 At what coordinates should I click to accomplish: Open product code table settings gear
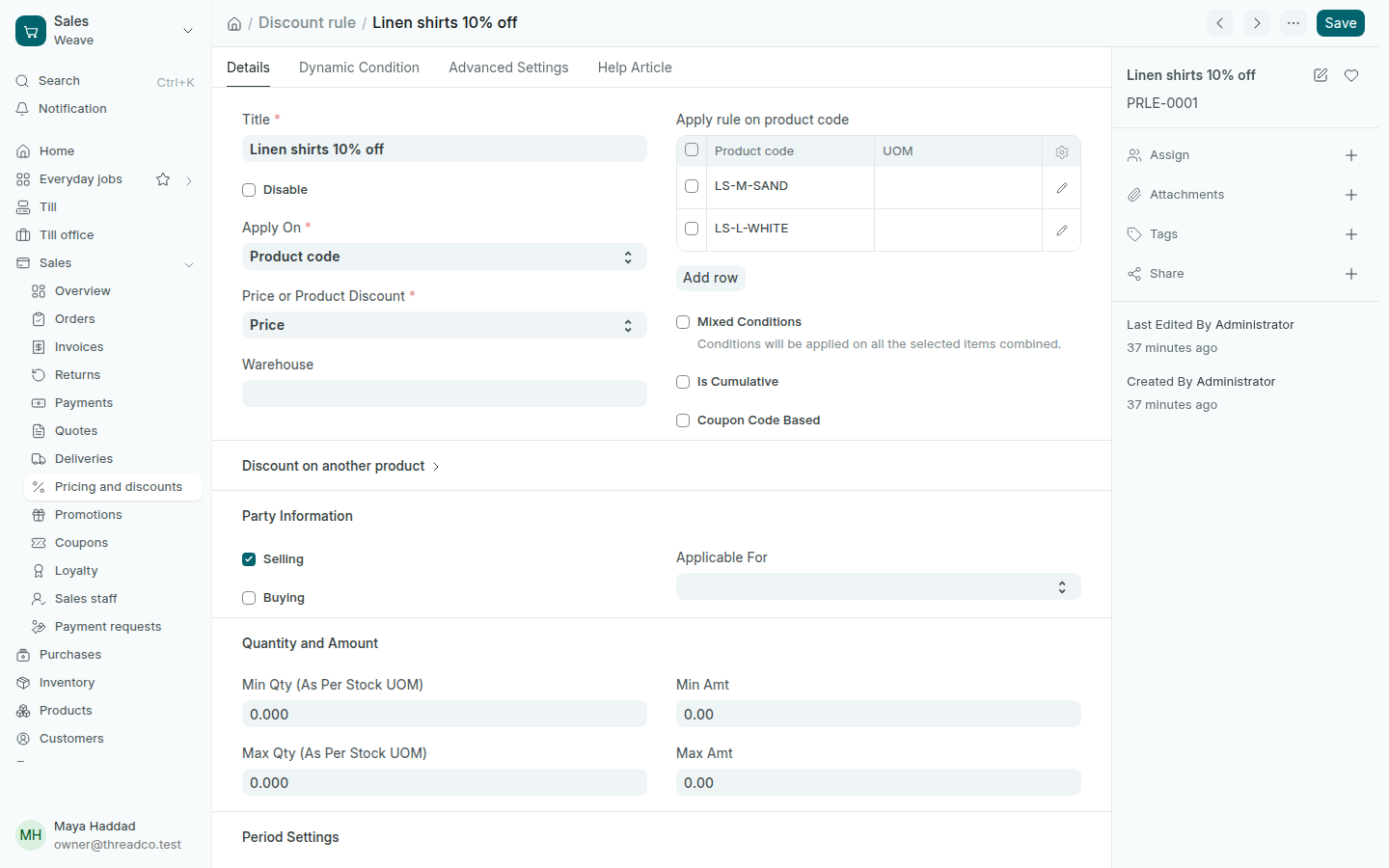click(1062, 151)
